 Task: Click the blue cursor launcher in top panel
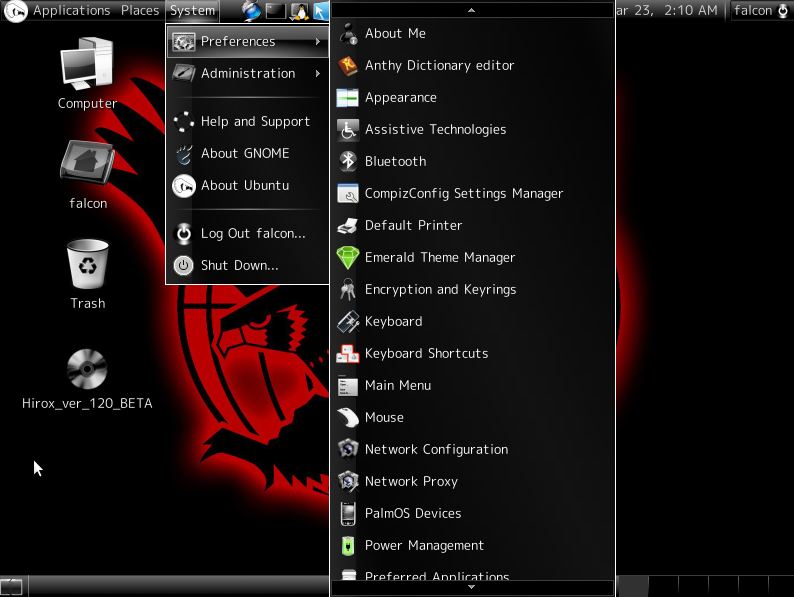pyautogui.click(x=321, y=11)
